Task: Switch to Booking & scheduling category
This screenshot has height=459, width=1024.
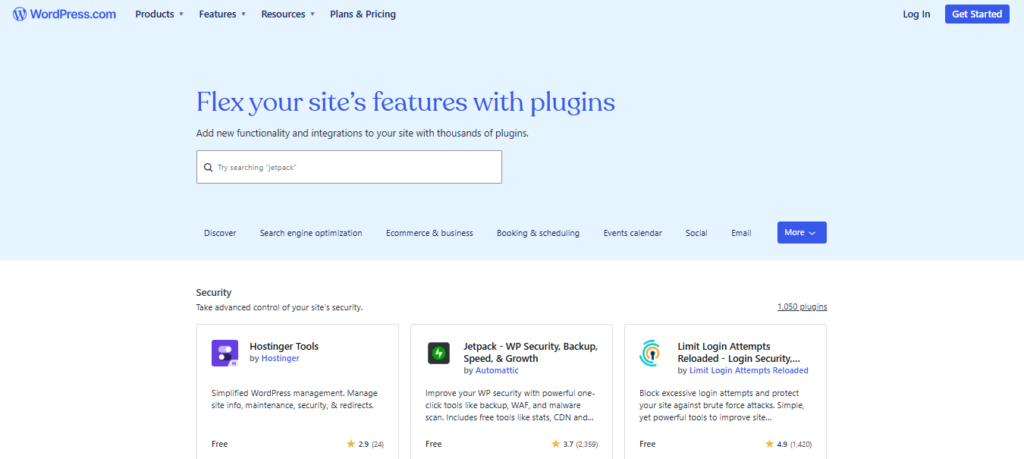Action: pos(538,233)
